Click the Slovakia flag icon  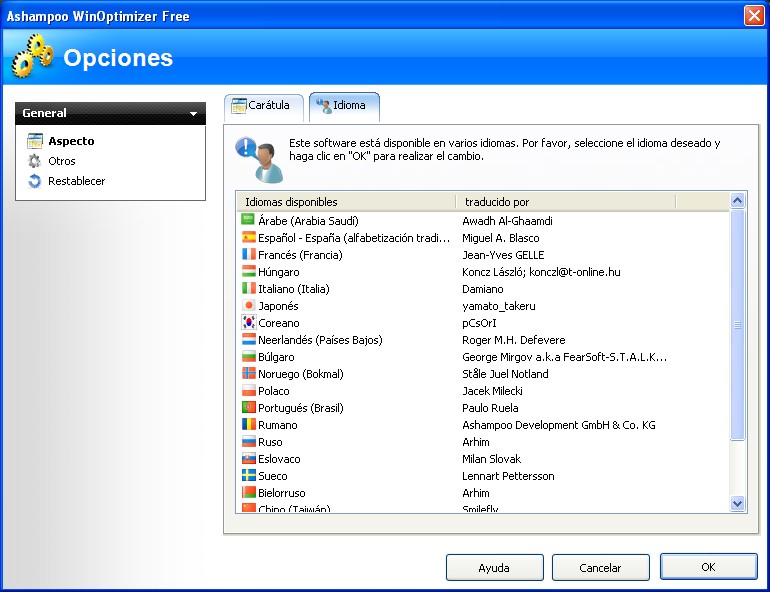(248, 458)
